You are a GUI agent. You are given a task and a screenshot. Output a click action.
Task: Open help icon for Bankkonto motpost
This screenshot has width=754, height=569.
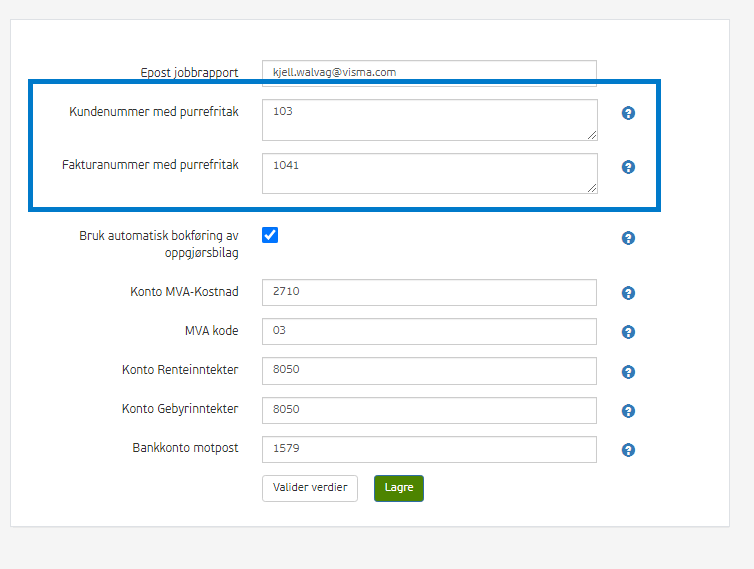(x=628, y=450)
